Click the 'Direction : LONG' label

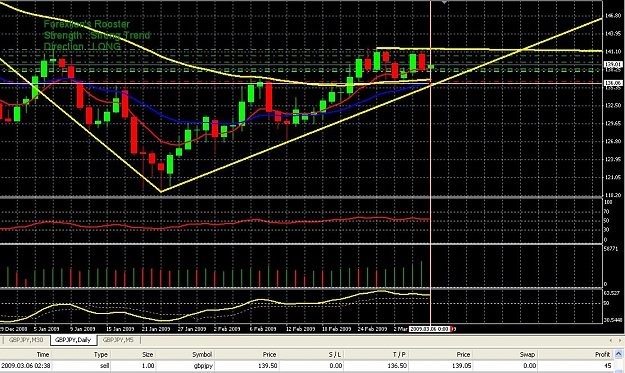pyautogui.click(x=82, y=46)
